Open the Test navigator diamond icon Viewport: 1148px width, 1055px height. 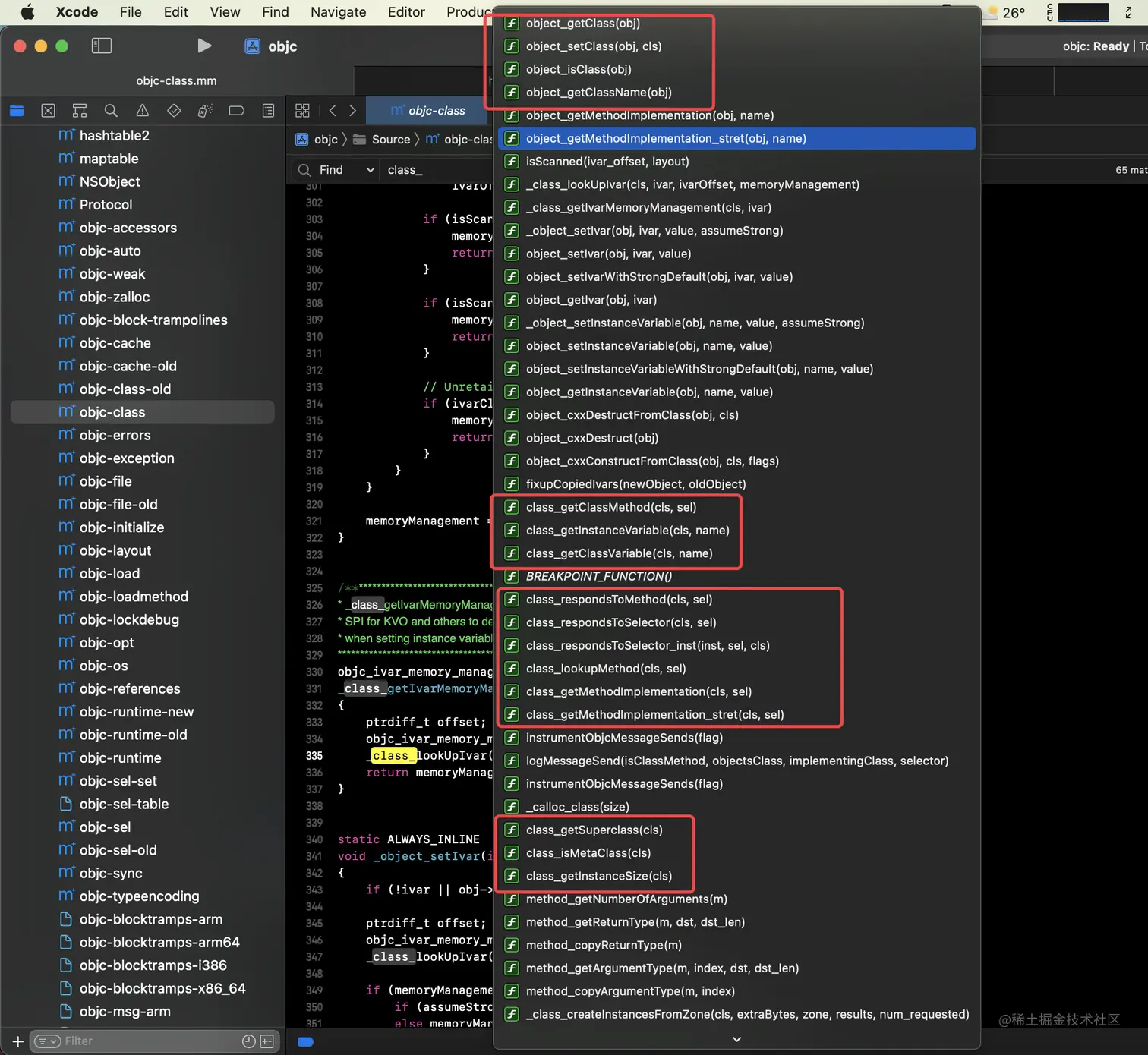tap(174, 111)
